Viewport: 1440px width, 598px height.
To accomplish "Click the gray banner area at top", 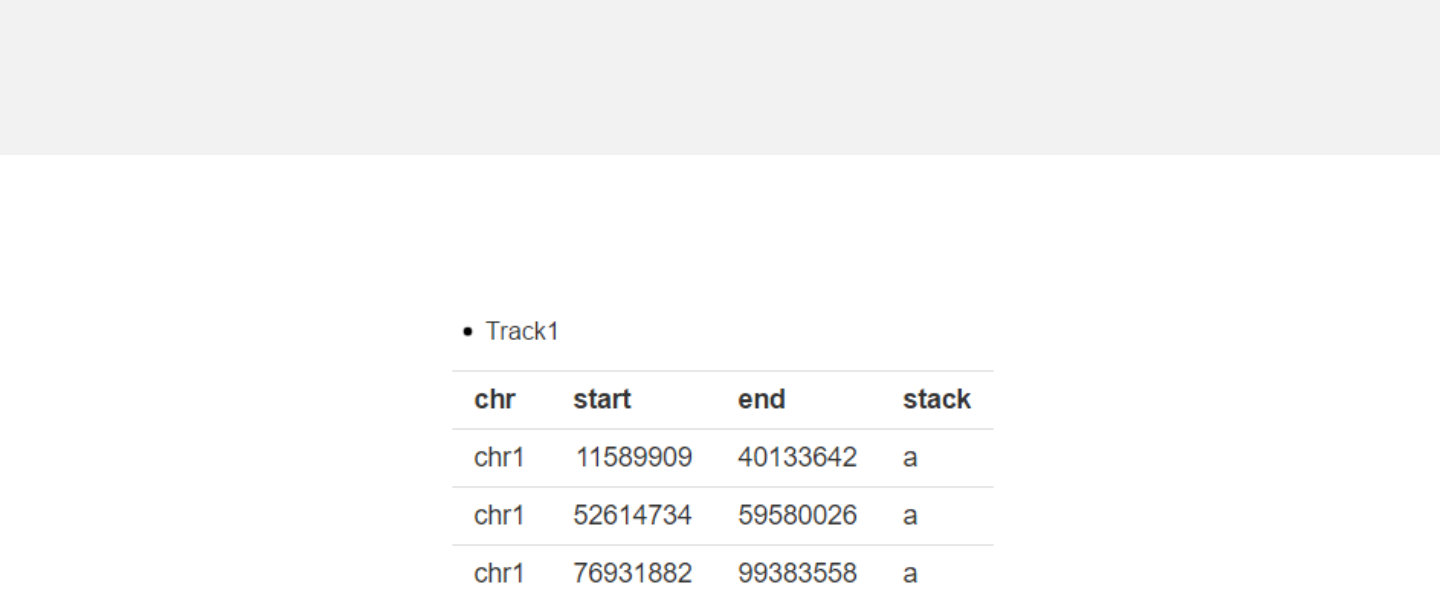I will (x=720, y=77).
